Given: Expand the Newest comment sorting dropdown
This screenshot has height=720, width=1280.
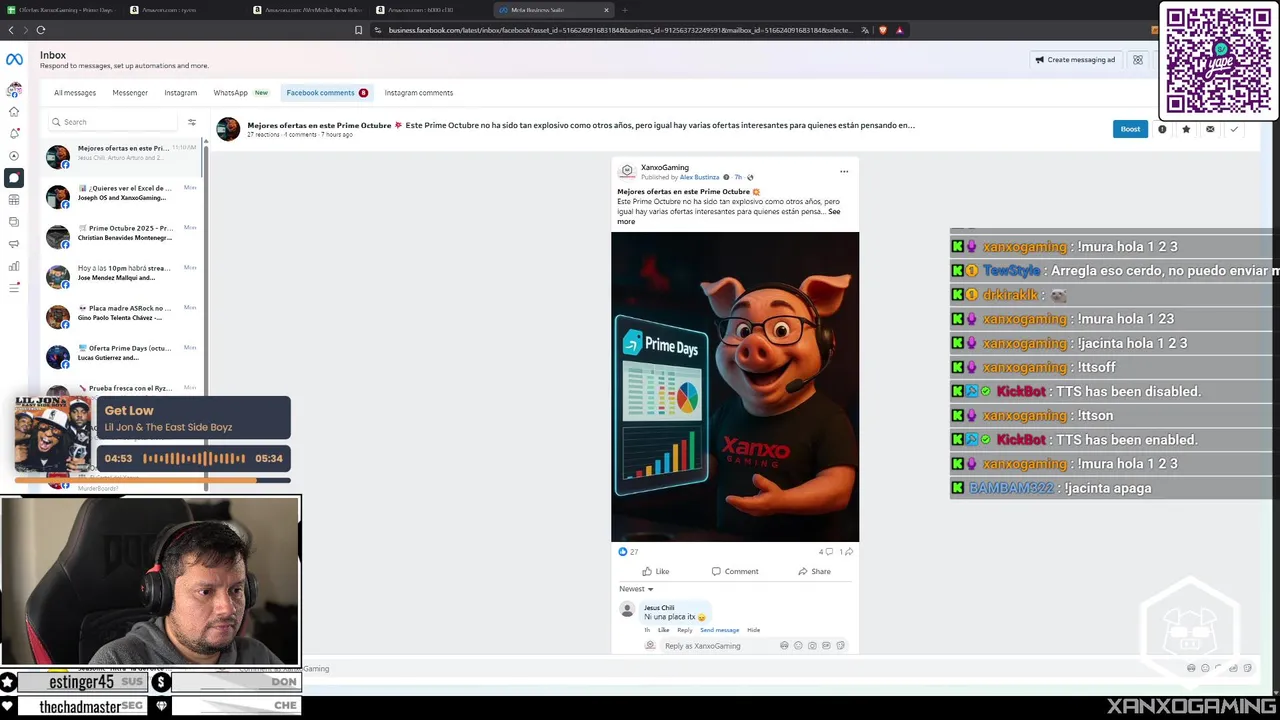Looking at the screenshot, I should (636, 589).
